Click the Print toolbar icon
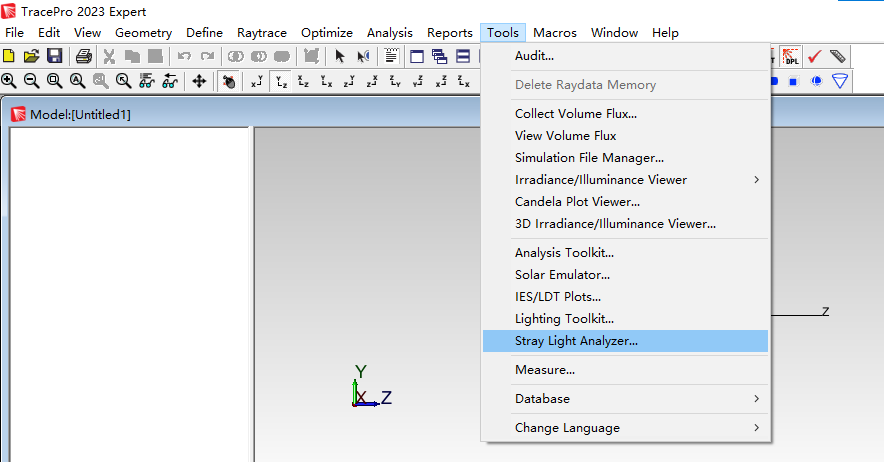884x462 pixels. click(84, 56)
